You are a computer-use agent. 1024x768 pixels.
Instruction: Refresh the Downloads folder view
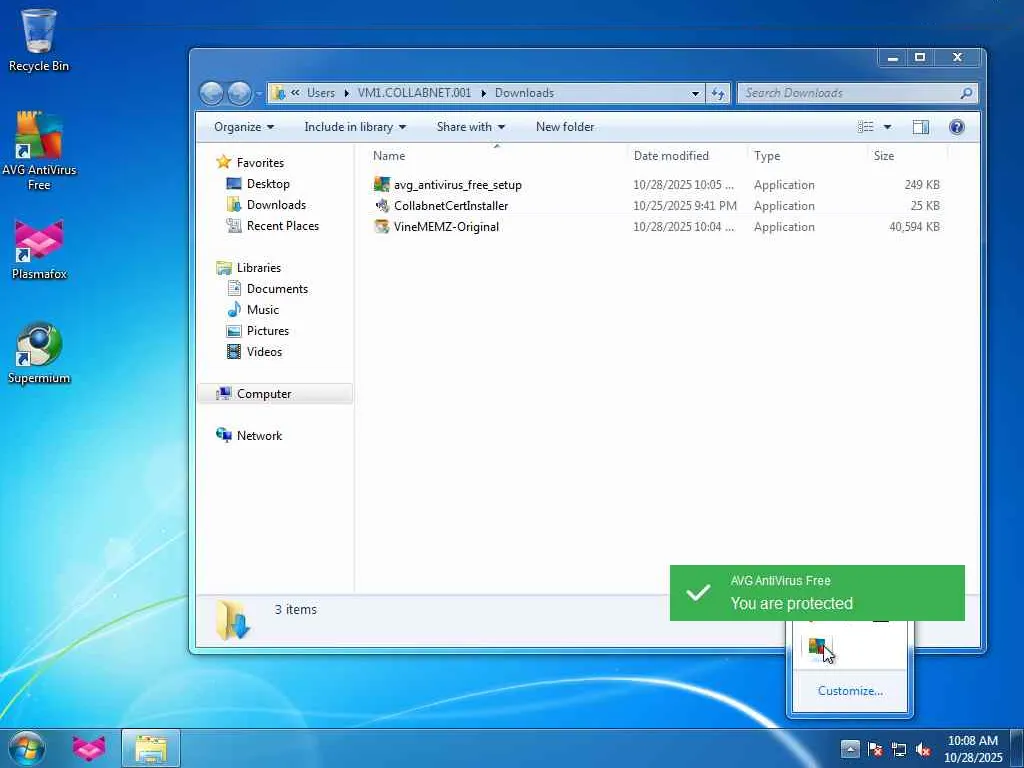(718, 93)
